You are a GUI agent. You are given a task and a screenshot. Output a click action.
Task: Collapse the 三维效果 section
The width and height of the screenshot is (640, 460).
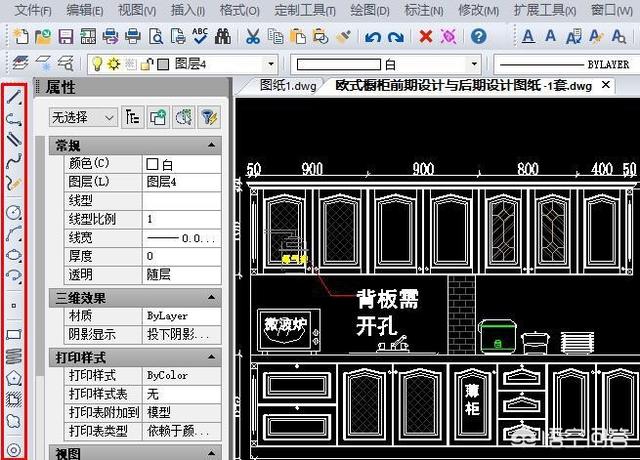211,297
